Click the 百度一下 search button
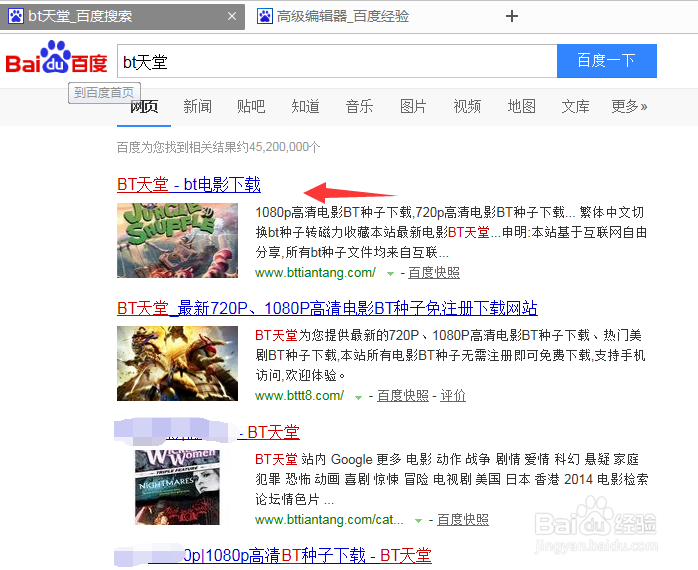This screenshot has height=570, width=698. [607, 61]
